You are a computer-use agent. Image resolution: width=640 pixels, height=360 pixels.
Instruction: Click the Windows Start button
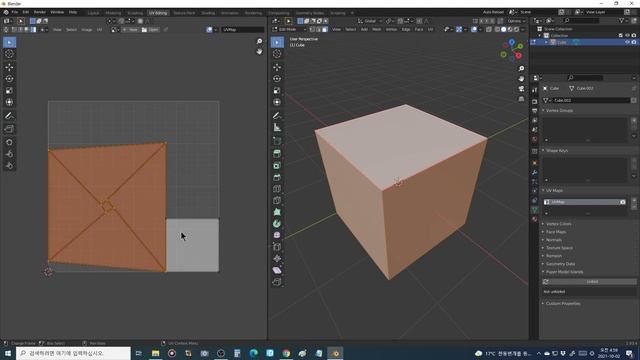tap(8, 353)
